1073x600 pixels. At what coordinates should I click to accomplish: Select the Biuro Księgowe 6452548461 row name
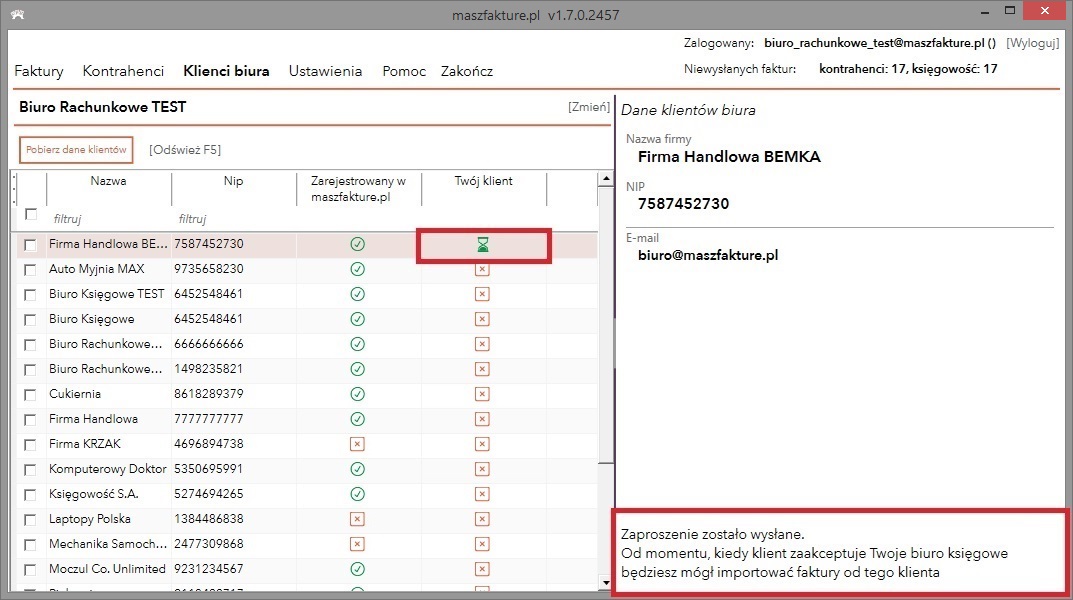[x=92, y=319]
